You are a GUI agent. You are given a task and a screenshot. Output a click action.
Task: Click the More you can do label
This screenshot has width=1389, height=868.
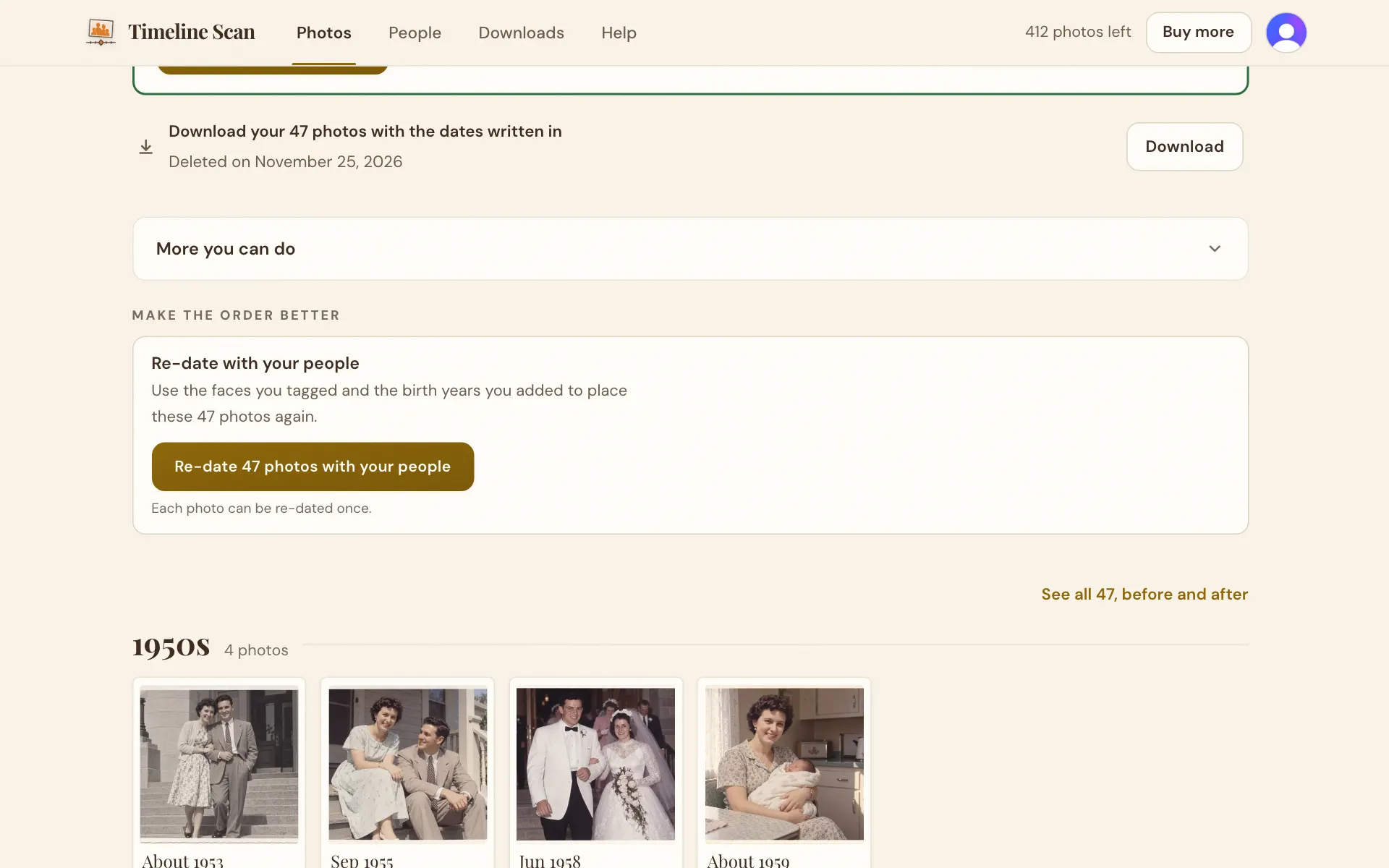pos(226,249)
